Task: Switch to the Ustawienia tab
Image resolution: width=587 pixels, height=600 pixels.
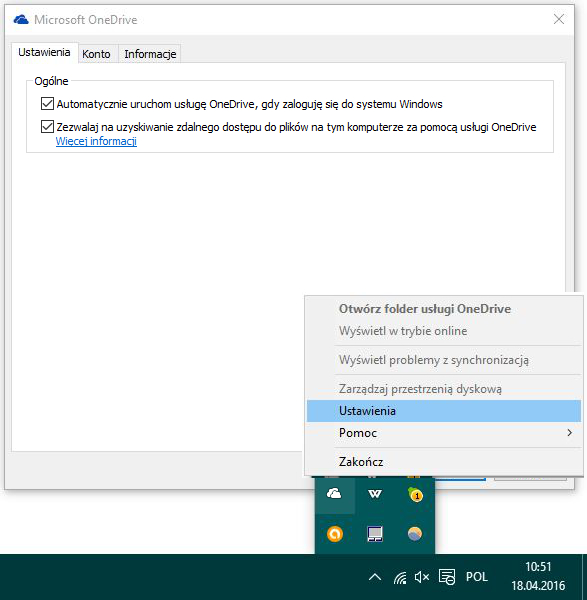Action: 44,52
